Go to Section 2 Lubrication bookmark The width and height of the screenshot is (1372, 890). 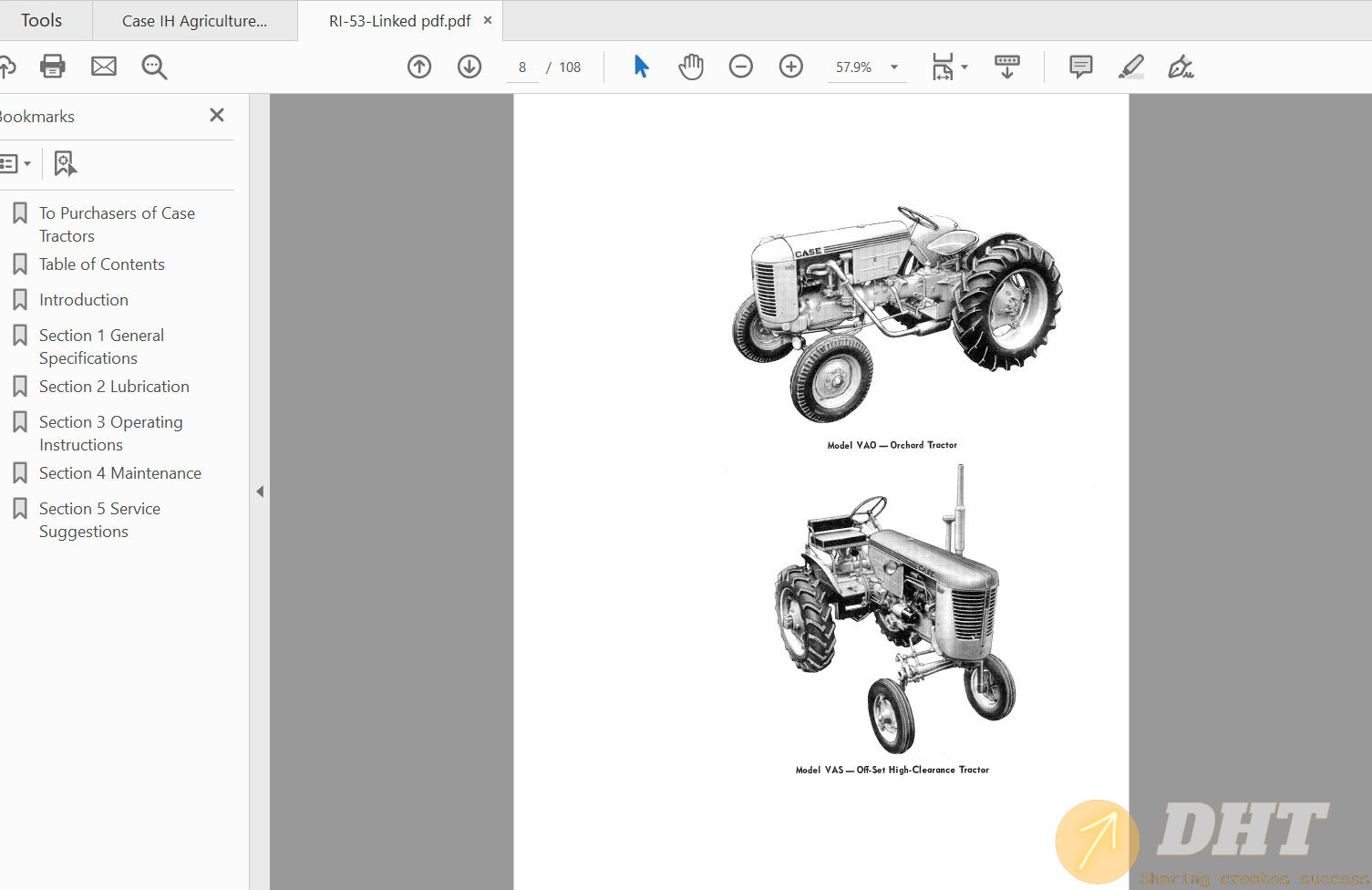114,387
